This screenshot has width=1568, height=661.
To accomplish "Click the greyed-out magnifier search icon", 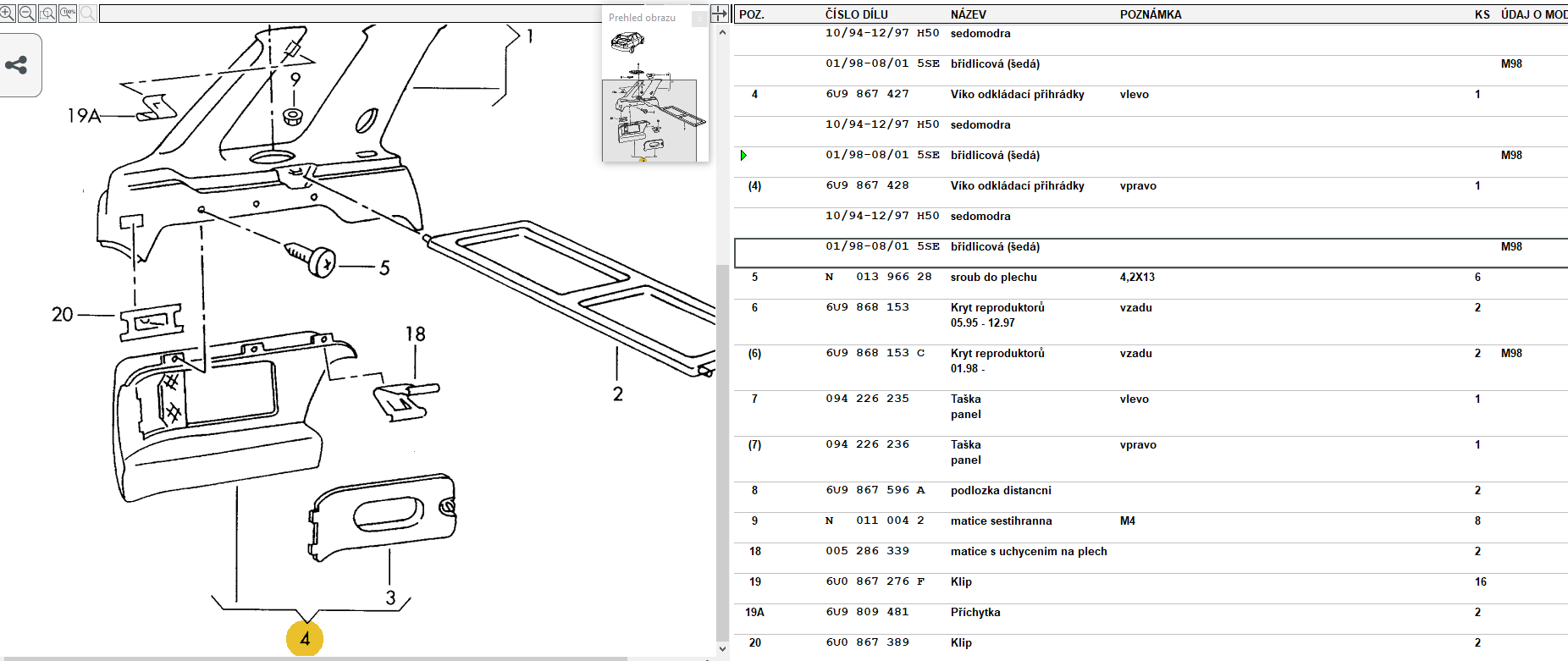I will [x=87, y=13].
